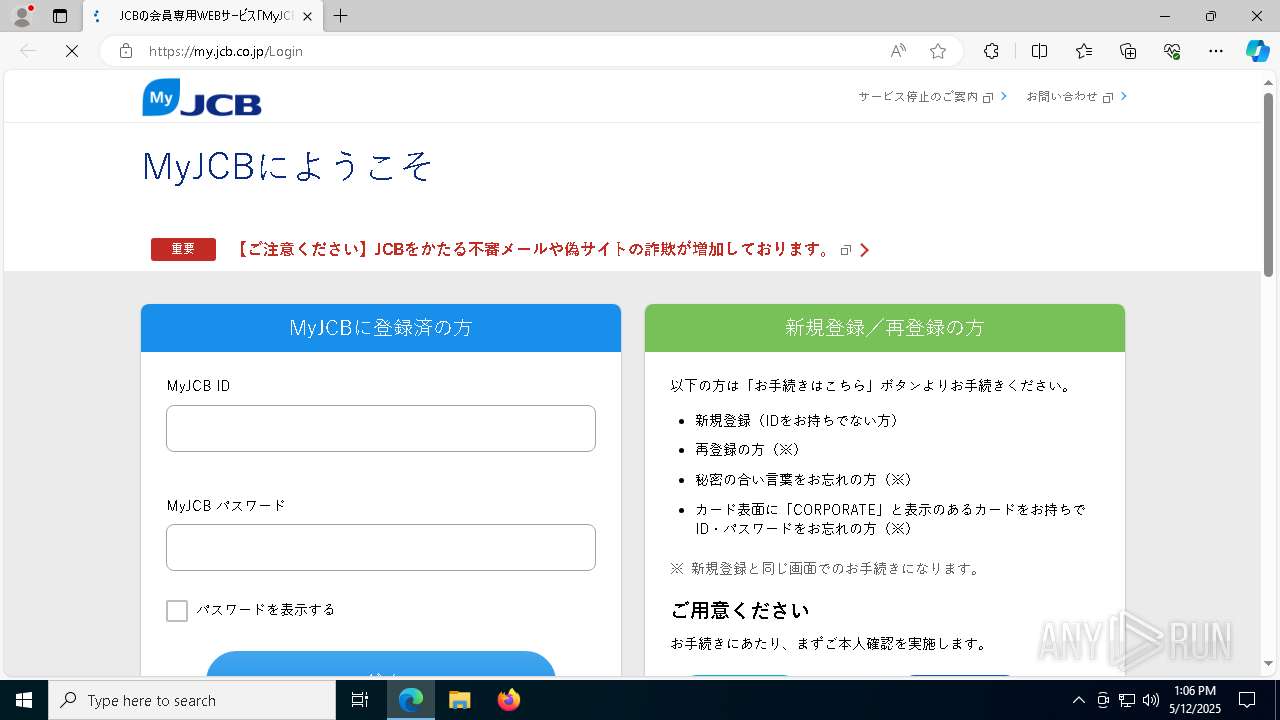
Task: Open Microsoft Edge from taskbar
Action: [411, 700]
